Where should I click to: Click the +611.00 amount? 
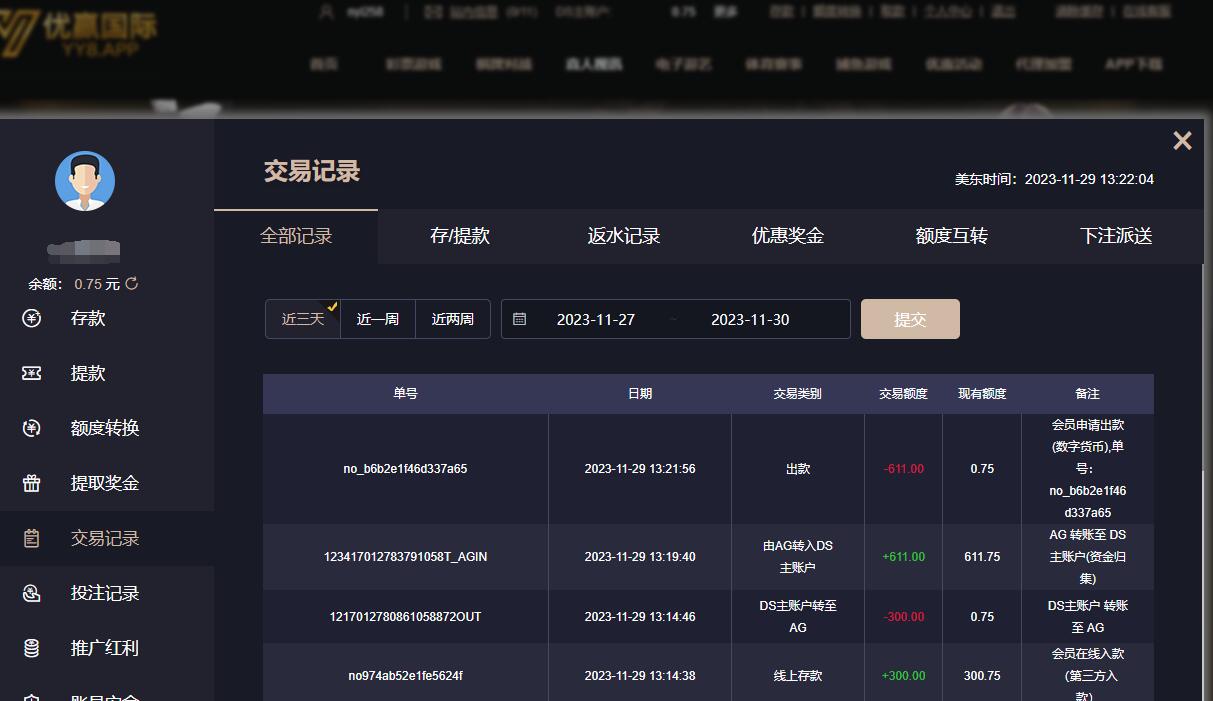click(904, 557)
